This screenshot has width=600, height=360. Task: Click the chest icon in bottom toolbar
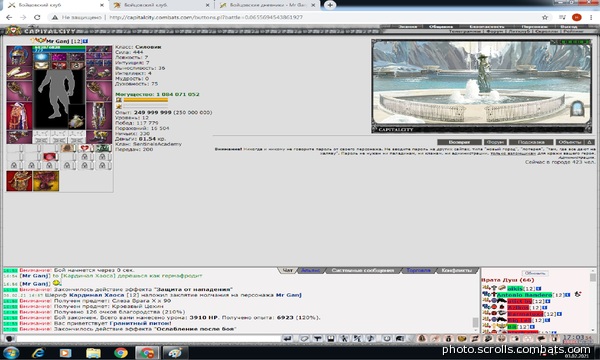(x=462, y=339)
